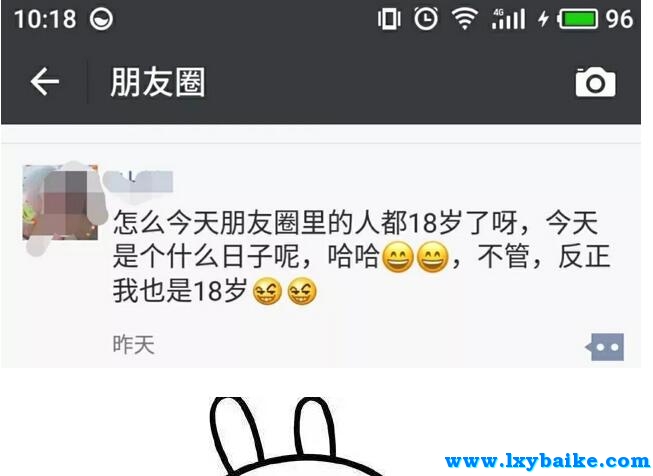
Task: Tap the alarm clock status icon
Action: point(426,19)
